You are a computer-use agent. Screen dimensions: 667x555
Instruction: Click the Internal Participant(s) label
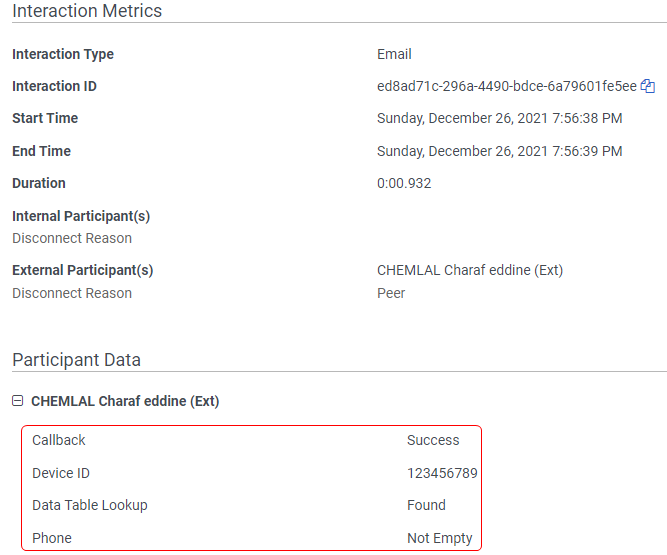pyautogui.click(x=81, y=216)
